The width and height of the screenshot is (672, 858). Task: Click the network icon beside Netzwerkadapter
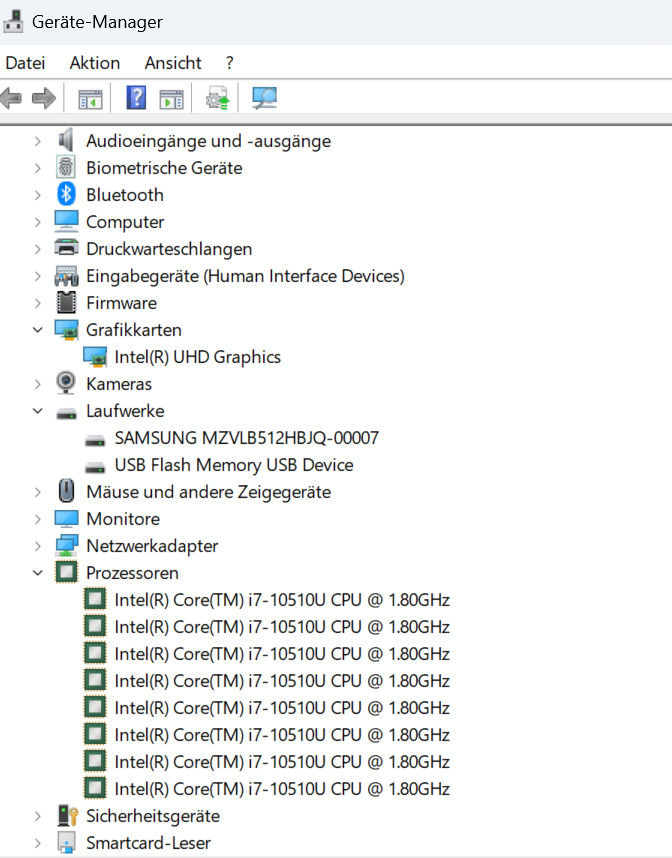click(x=66, y=545)
